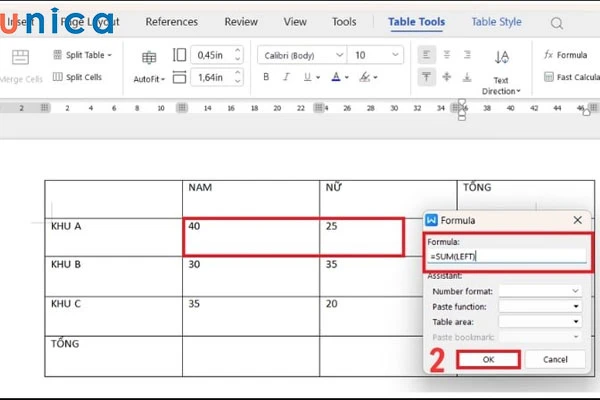Align cell text to top
The width and height of the screenshot is (600, 400).
point(424,76)
